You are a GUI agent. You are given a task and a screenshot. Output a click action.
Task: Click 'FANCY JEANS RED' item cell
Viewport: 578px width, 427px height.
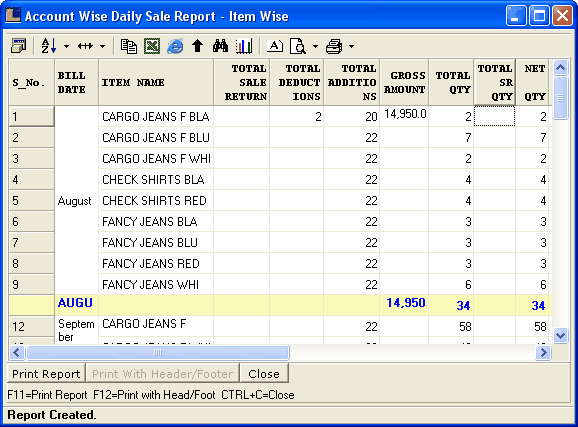(156, 264)
